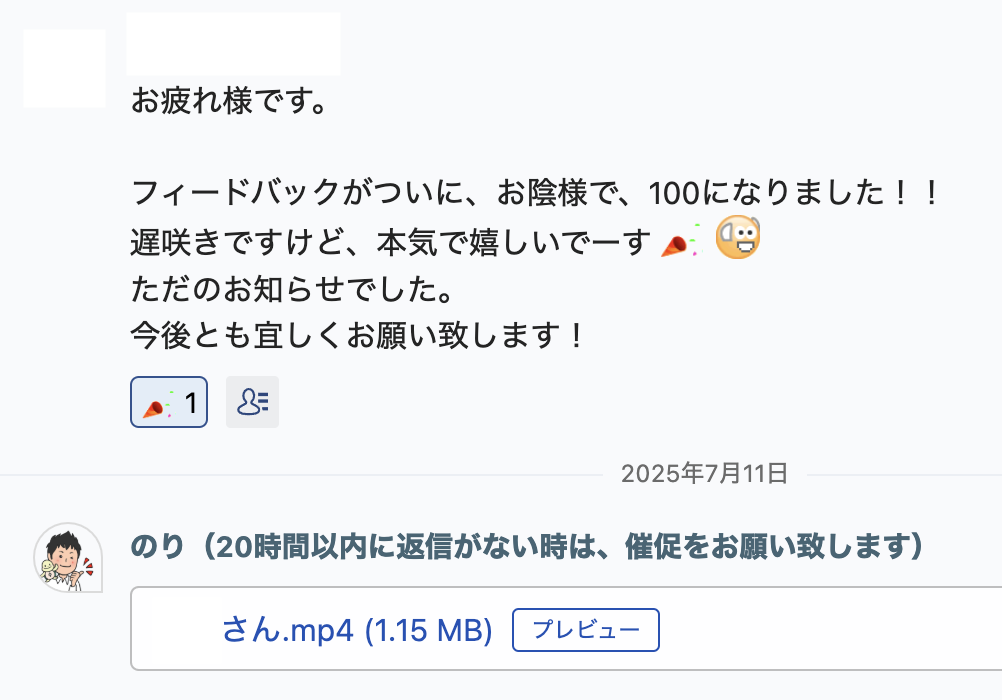Click sender name のり(20時間以内に返信がない時は…)
The image size is (1002, 700).
point(527,547)
